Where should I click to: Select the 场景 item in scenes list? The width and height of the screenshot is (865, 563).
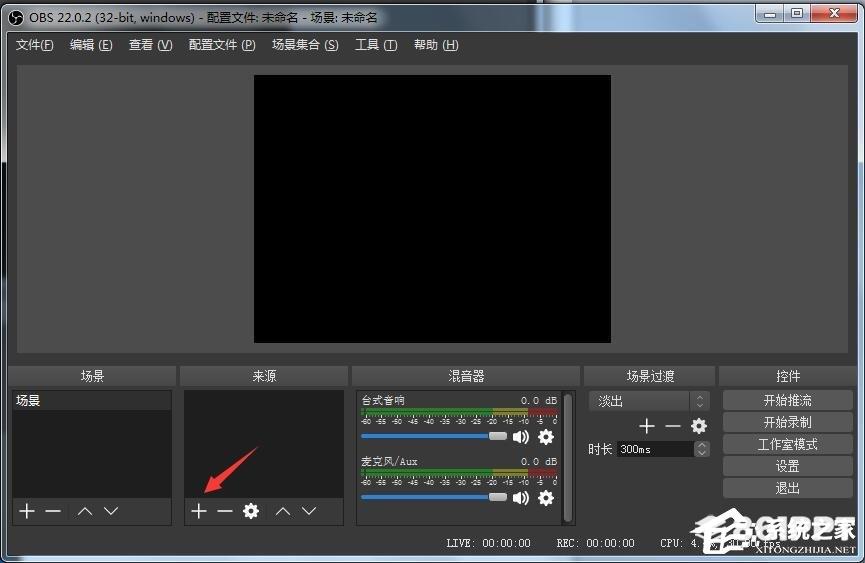[91, 401]
